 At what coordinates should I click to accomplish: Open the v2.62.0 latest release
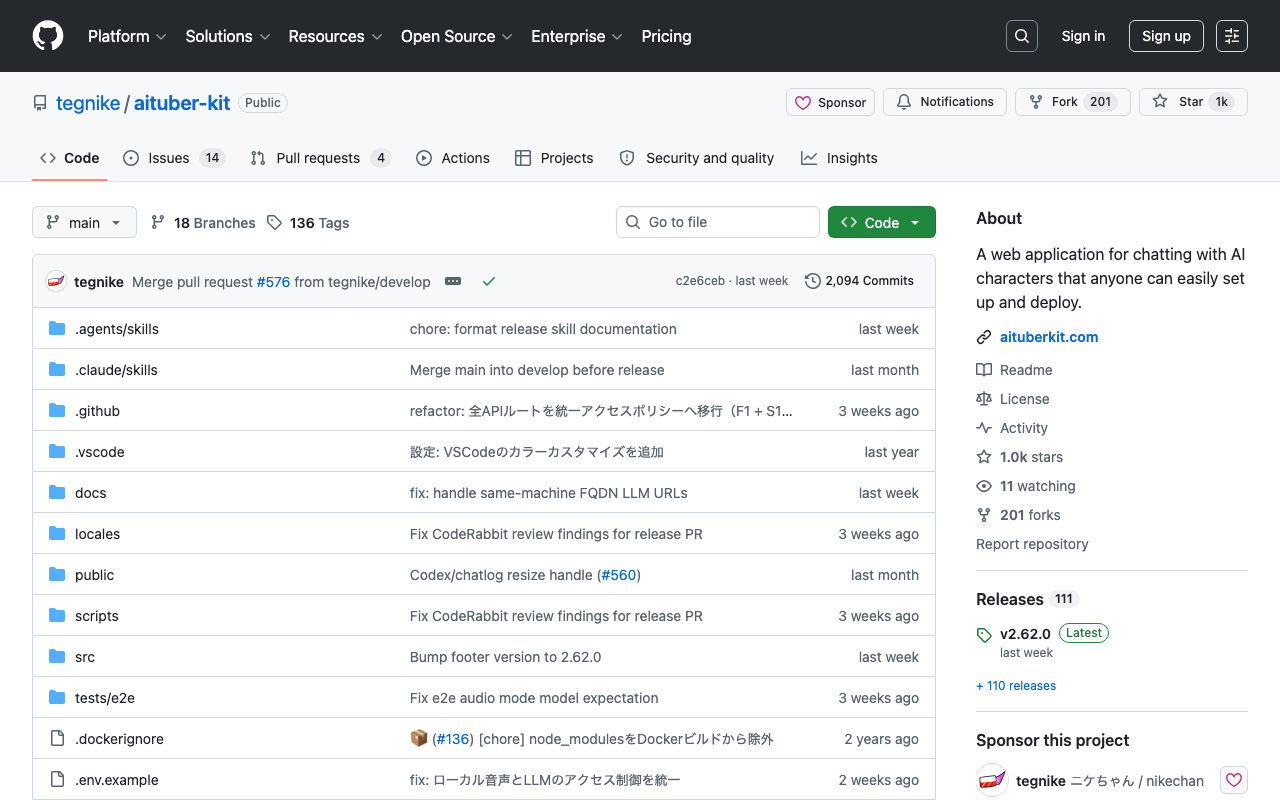click(1025, 634)
